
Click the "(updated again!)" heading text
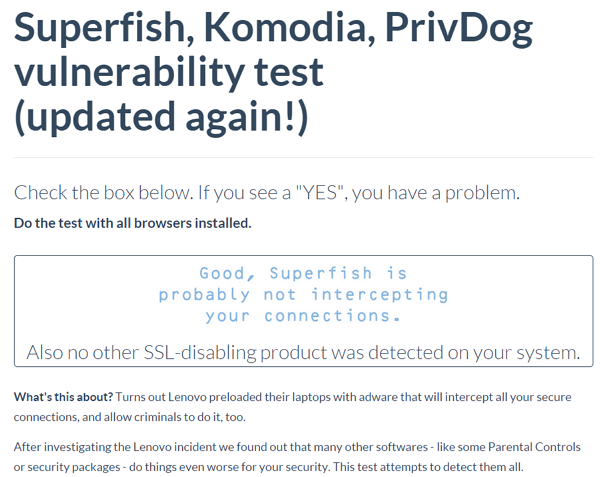[161, 115]
